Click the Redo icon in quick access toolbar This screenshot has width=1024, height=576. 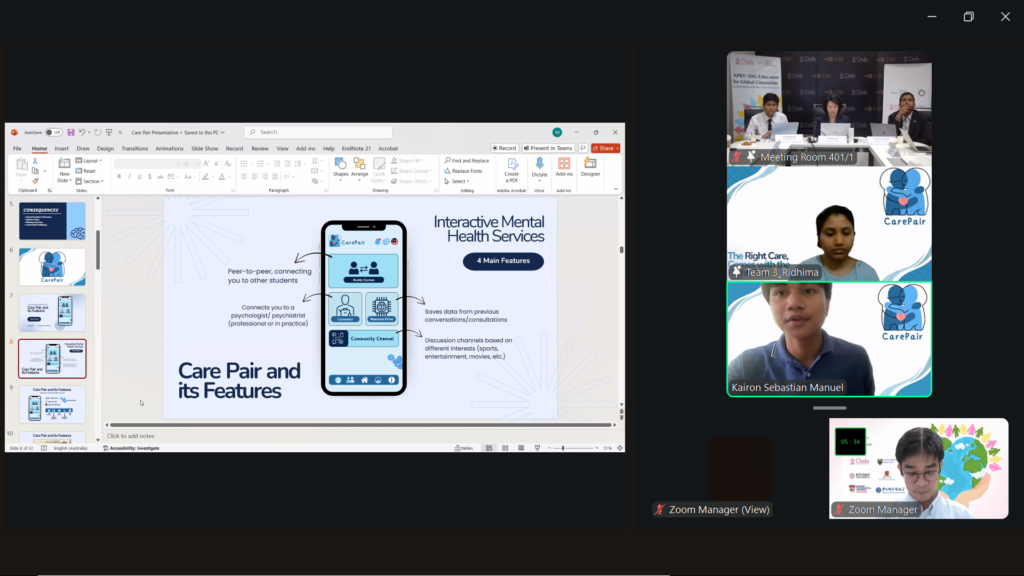(x=97, y=133)
